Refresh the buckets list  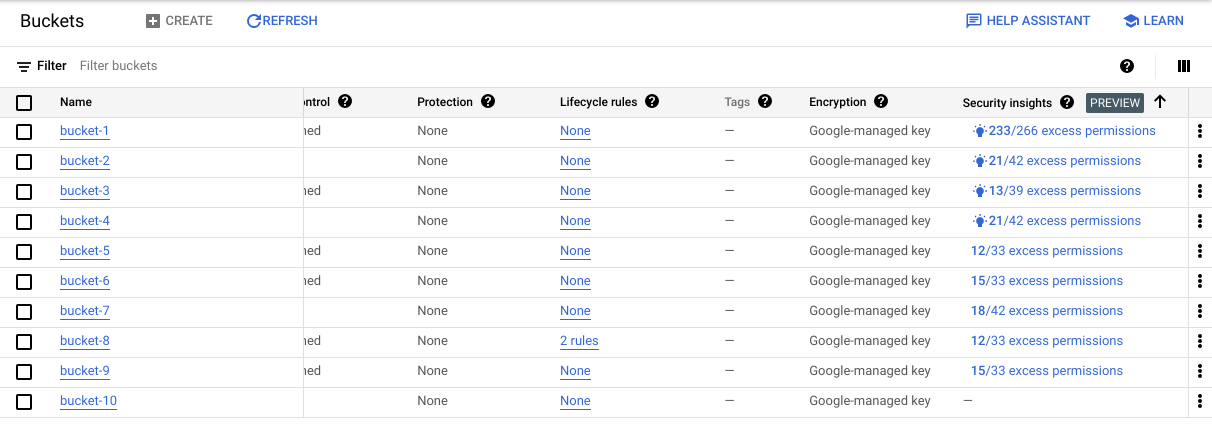coord(282,21)
